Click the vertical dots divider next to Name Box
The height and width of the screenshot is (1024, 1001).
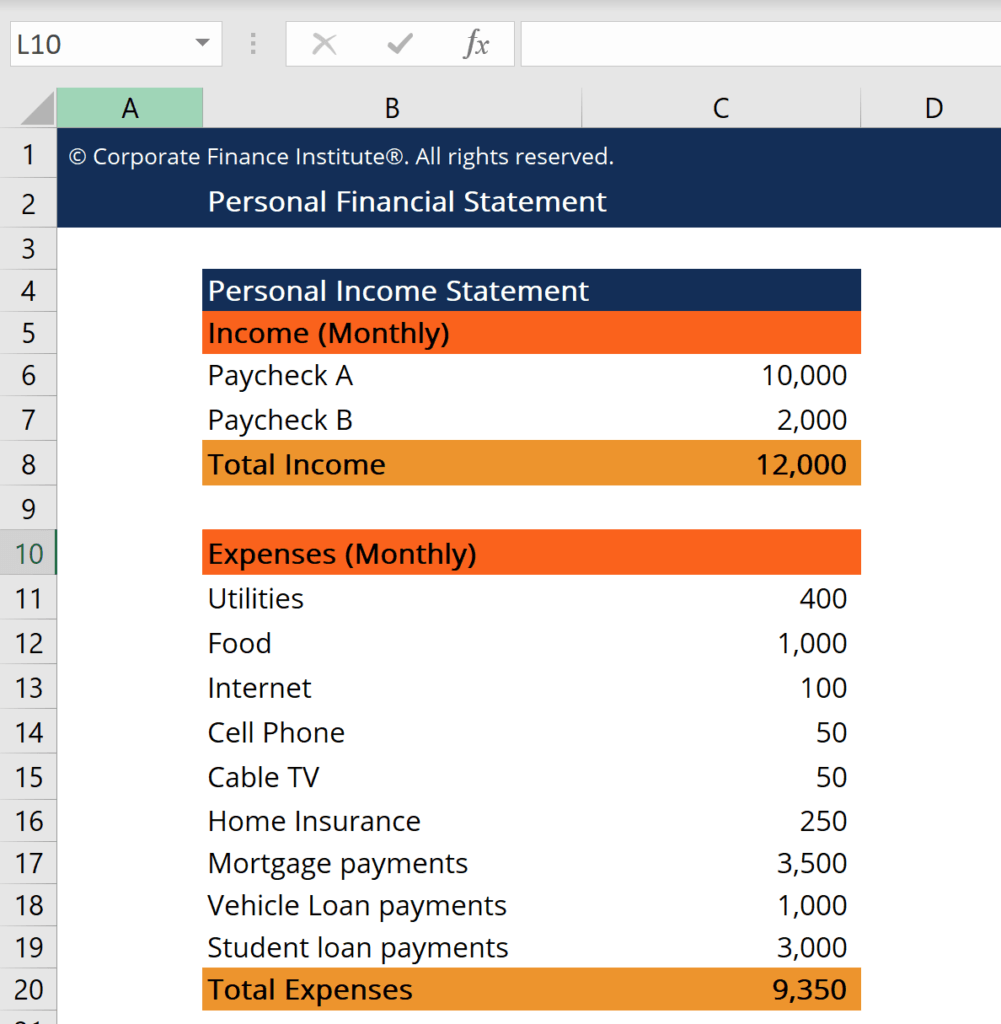[x=252, y=43]
